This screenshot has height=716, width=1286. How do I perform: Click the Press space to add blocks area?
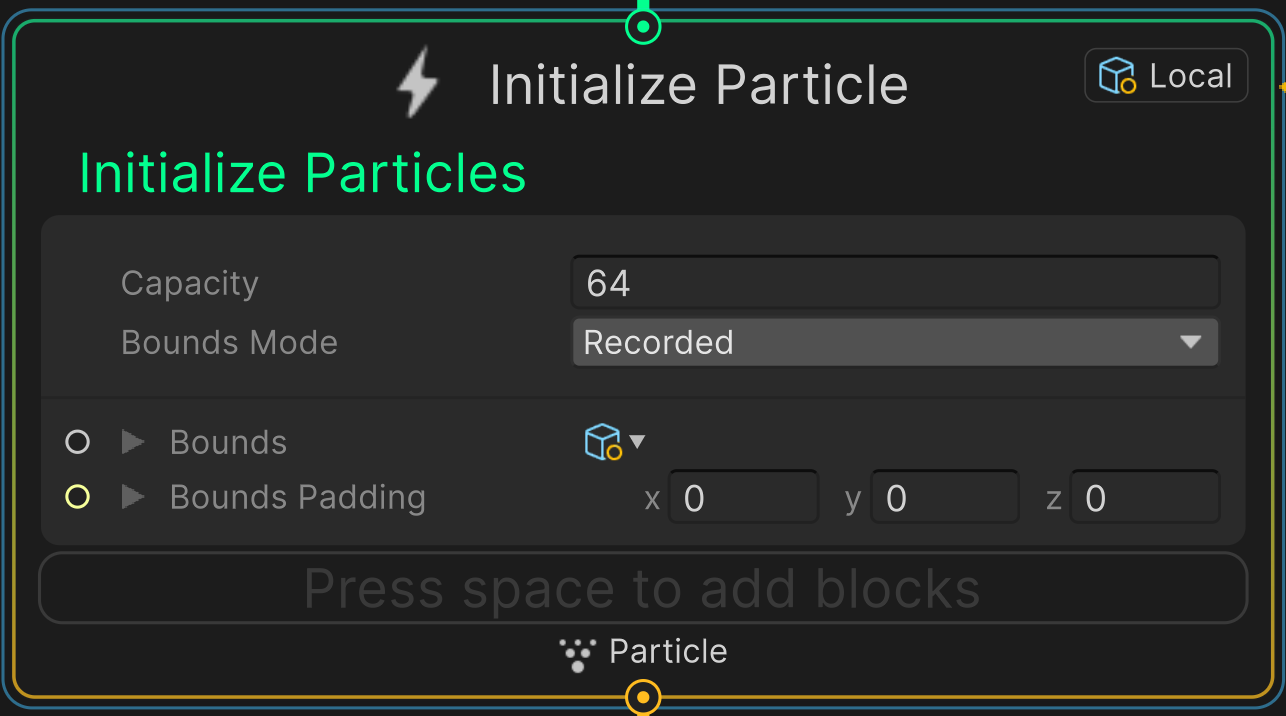(643, 588)
